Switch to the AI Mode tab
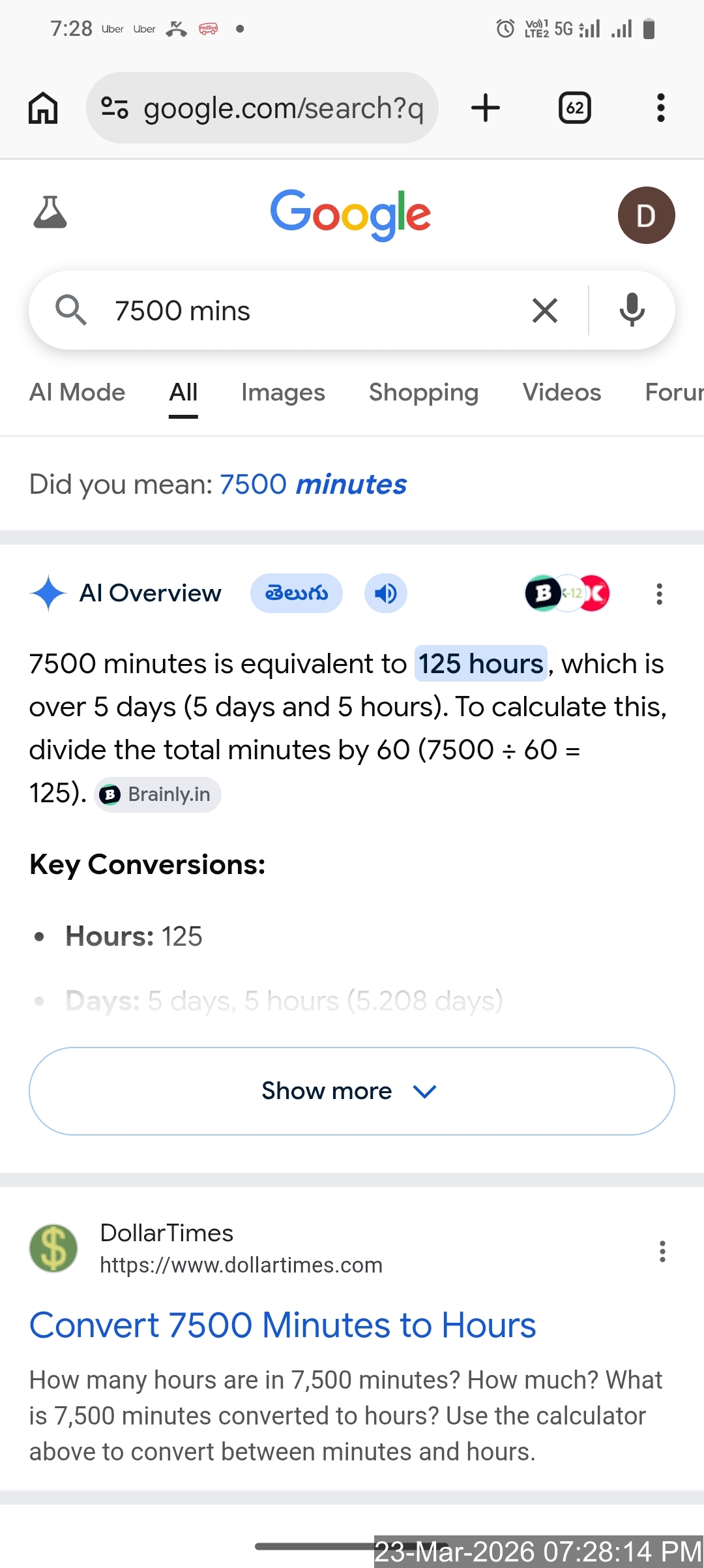This screenshot has height=1568, width=704. coord(78,393)
